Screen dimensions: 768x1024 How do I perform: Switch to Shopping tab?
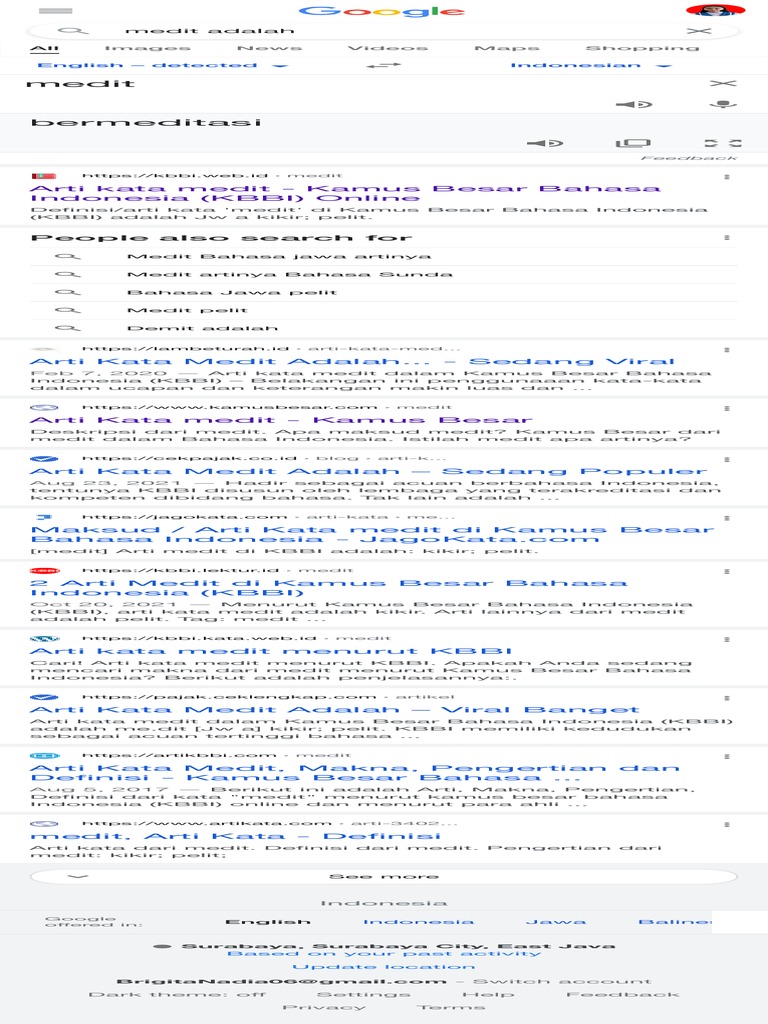(643, 48)
